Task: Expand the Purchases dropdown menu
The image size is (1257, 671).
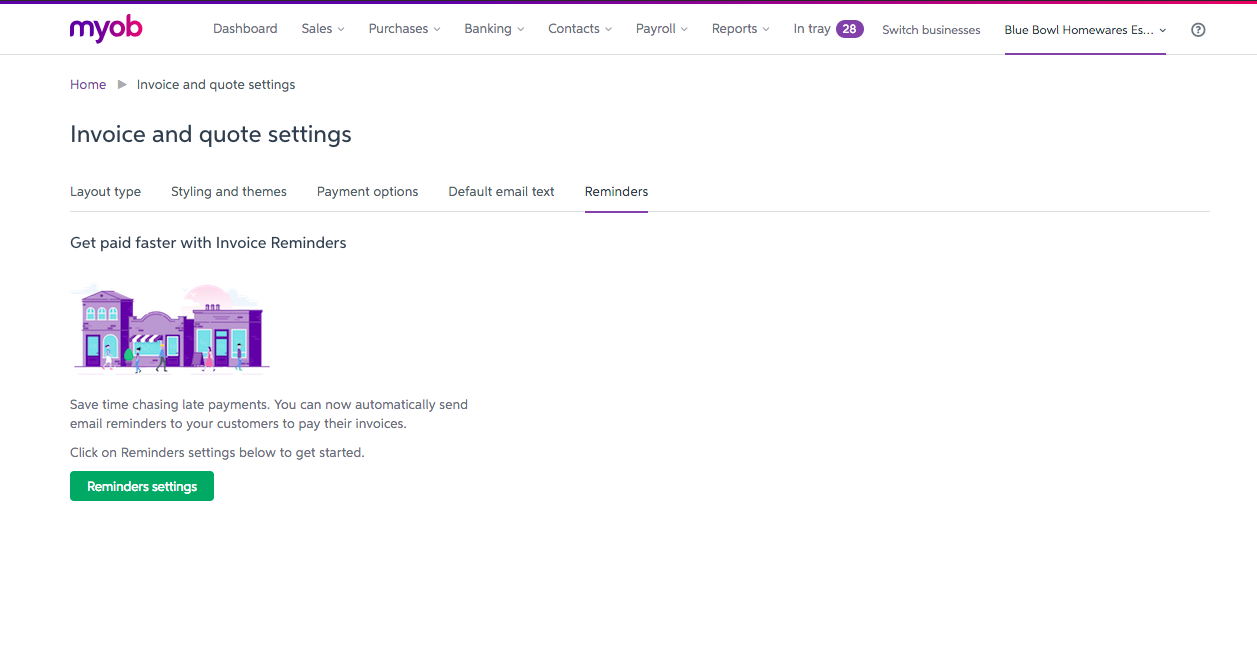Action: (x=404, y=29)
